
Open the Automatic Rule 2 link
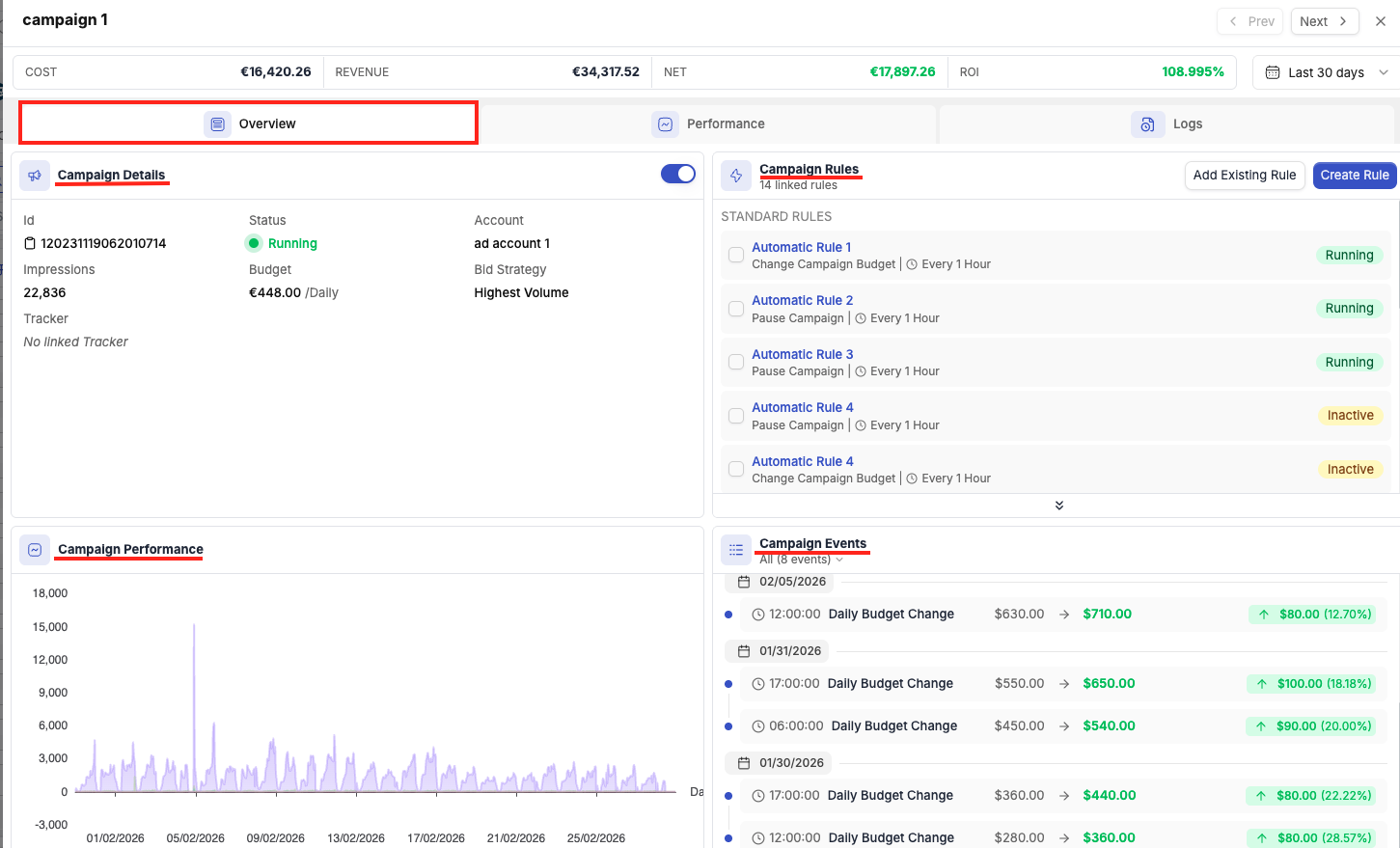802,301
